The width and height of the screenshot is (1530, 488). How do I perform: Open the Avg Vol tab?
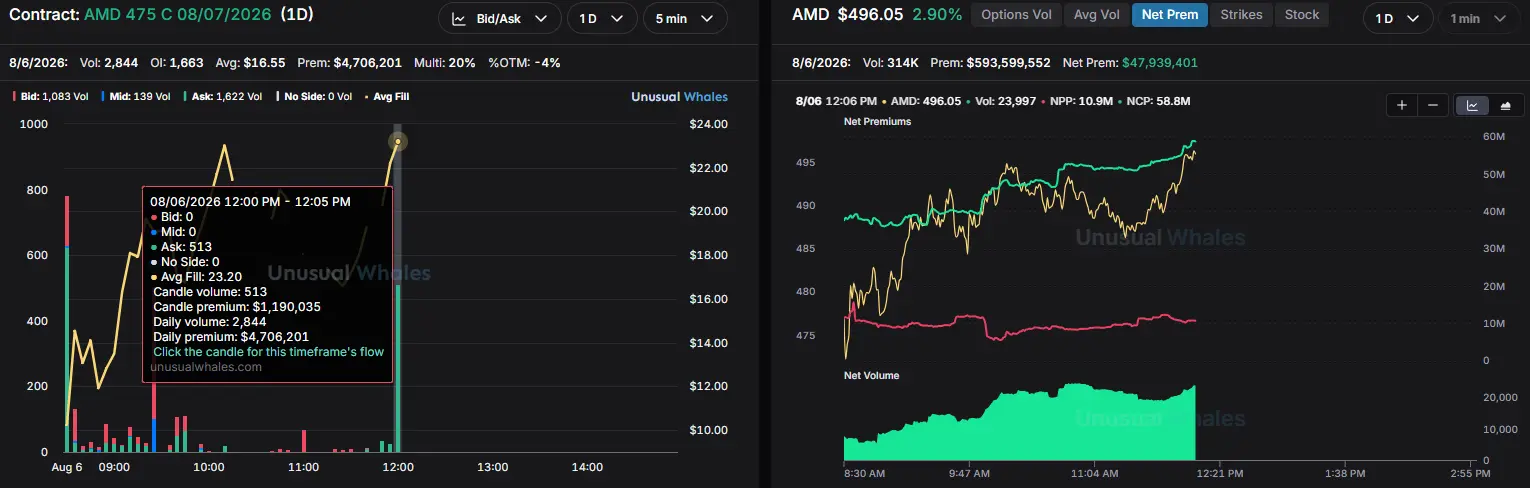pyautogui.click(x=1096, y=15)
